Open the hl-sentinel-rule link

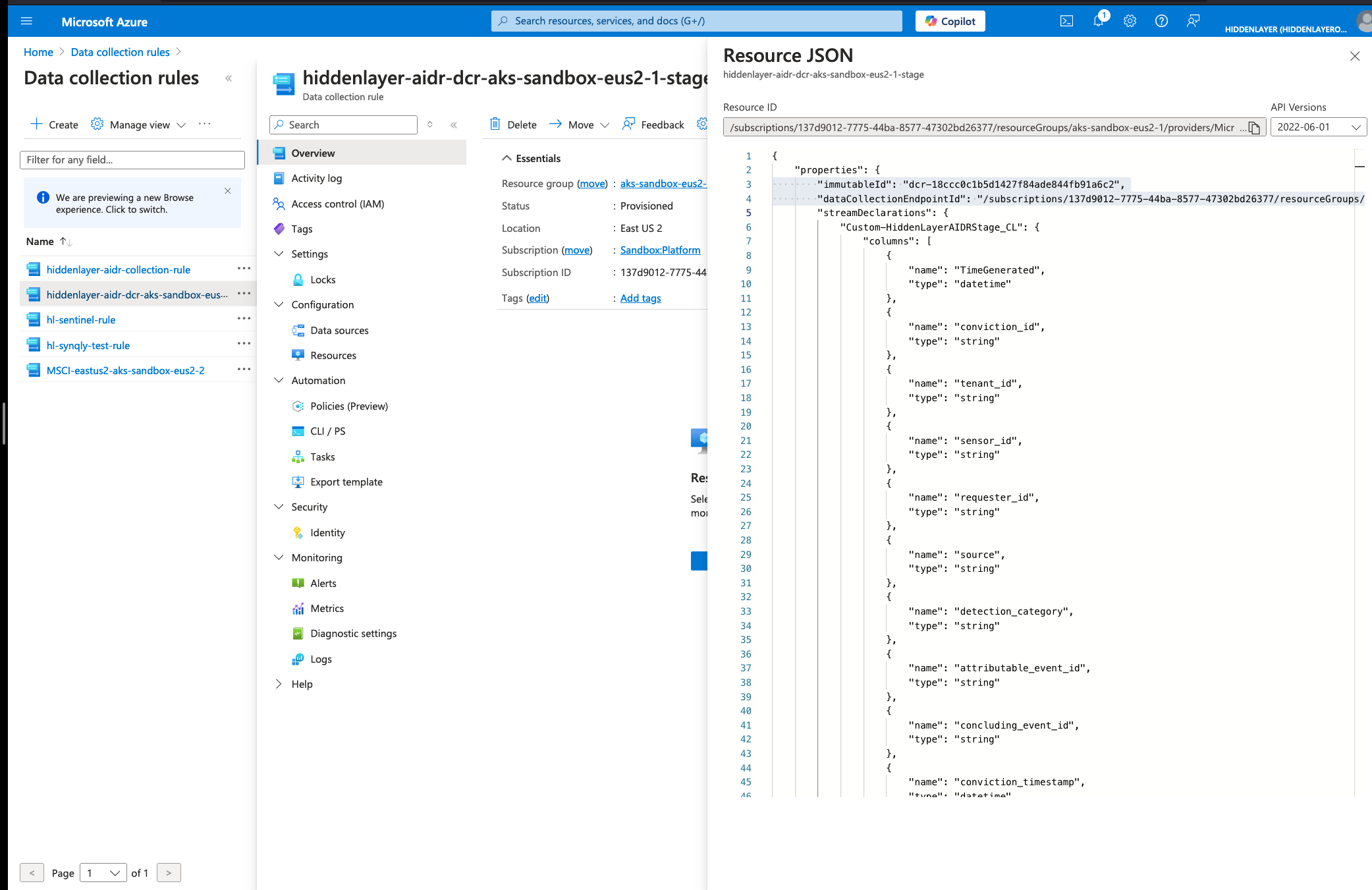[81, 320]
